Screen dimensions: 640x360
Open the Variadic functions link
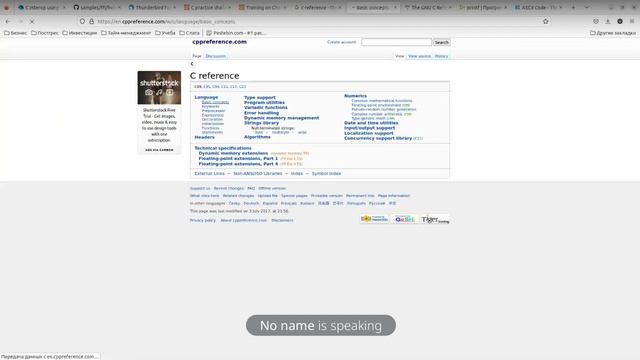coord(266,107)
